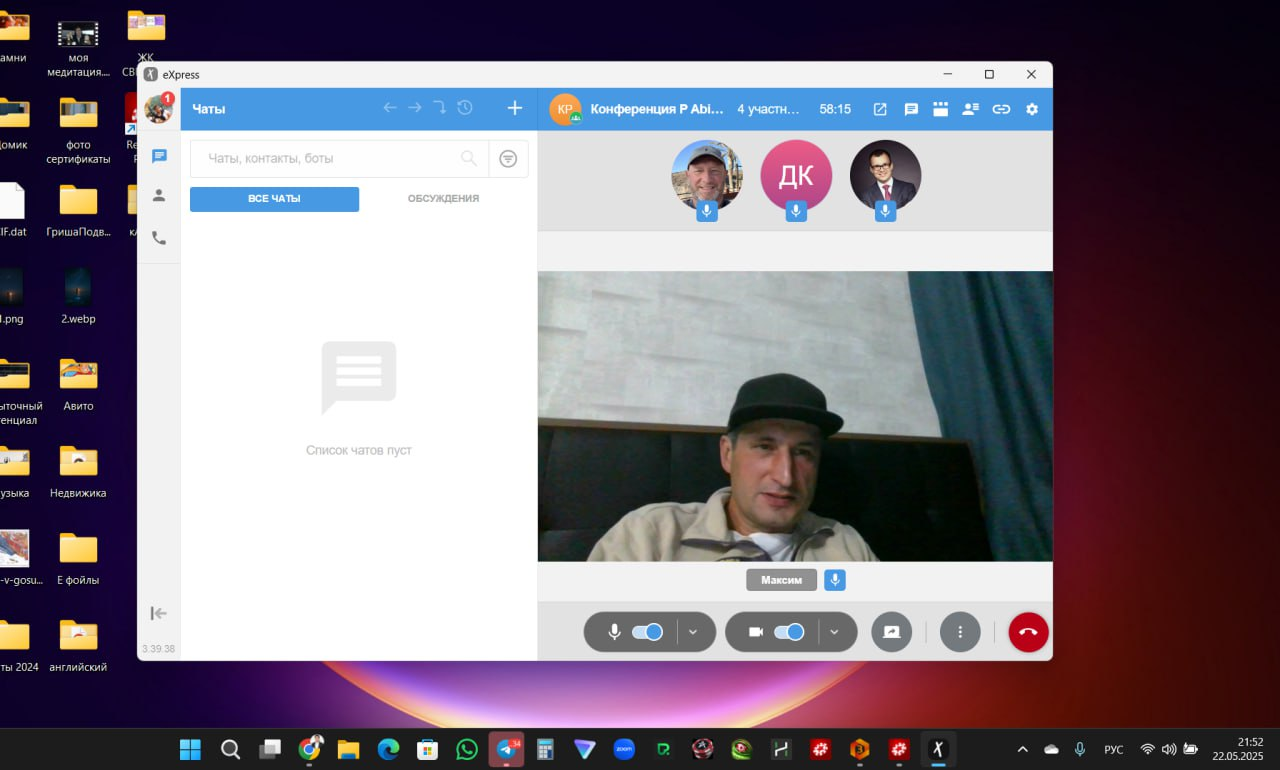Select the man-in-cap participant thumbnail

tap(707, 175)
